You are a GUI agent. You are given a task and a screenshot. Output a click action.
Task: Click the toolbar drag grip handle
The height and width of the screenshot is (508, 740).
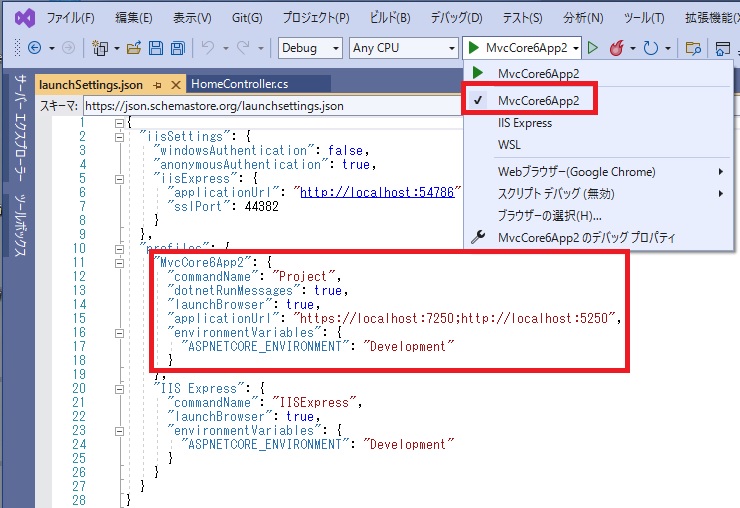click(18, 48)
